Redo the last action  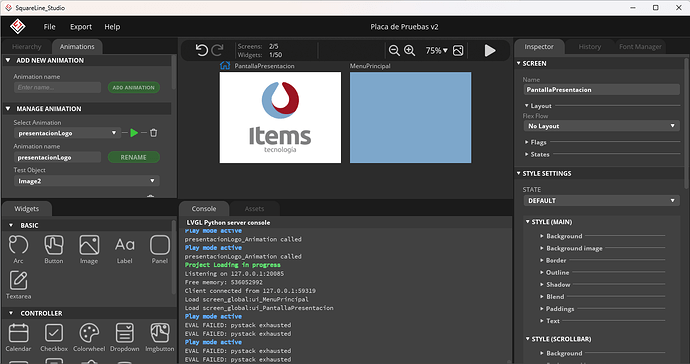217,50
